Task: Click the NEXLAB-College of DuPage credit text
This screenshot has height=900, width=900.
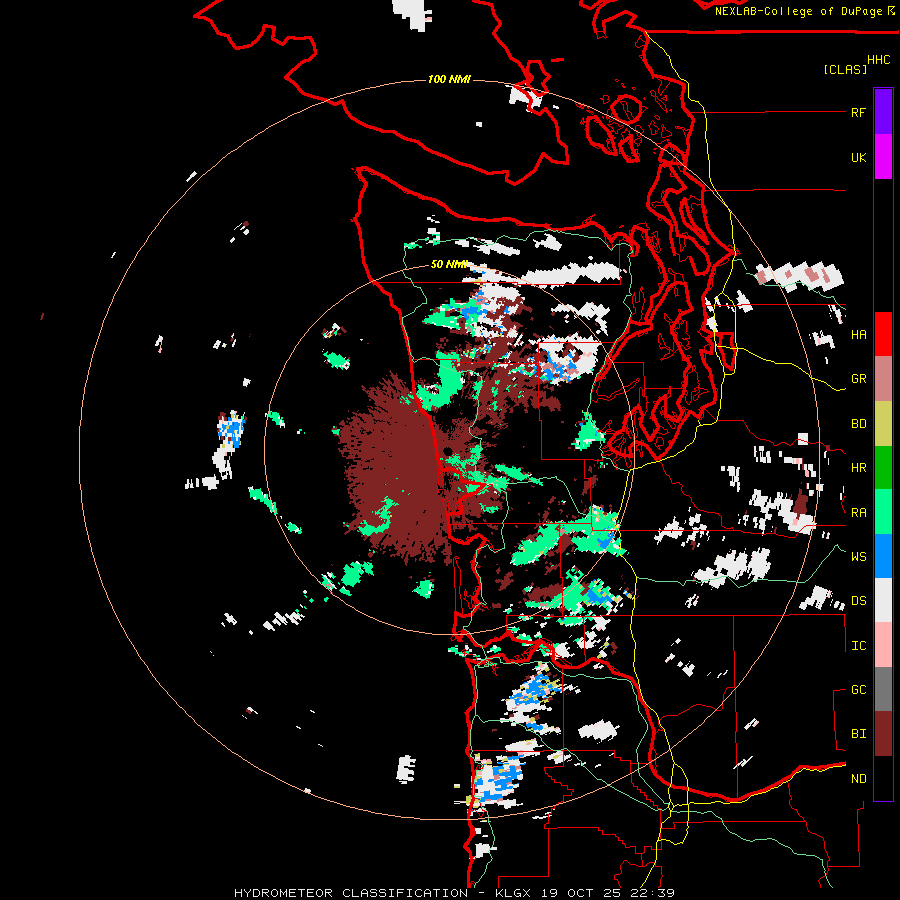Action: [x=798, y=11]
